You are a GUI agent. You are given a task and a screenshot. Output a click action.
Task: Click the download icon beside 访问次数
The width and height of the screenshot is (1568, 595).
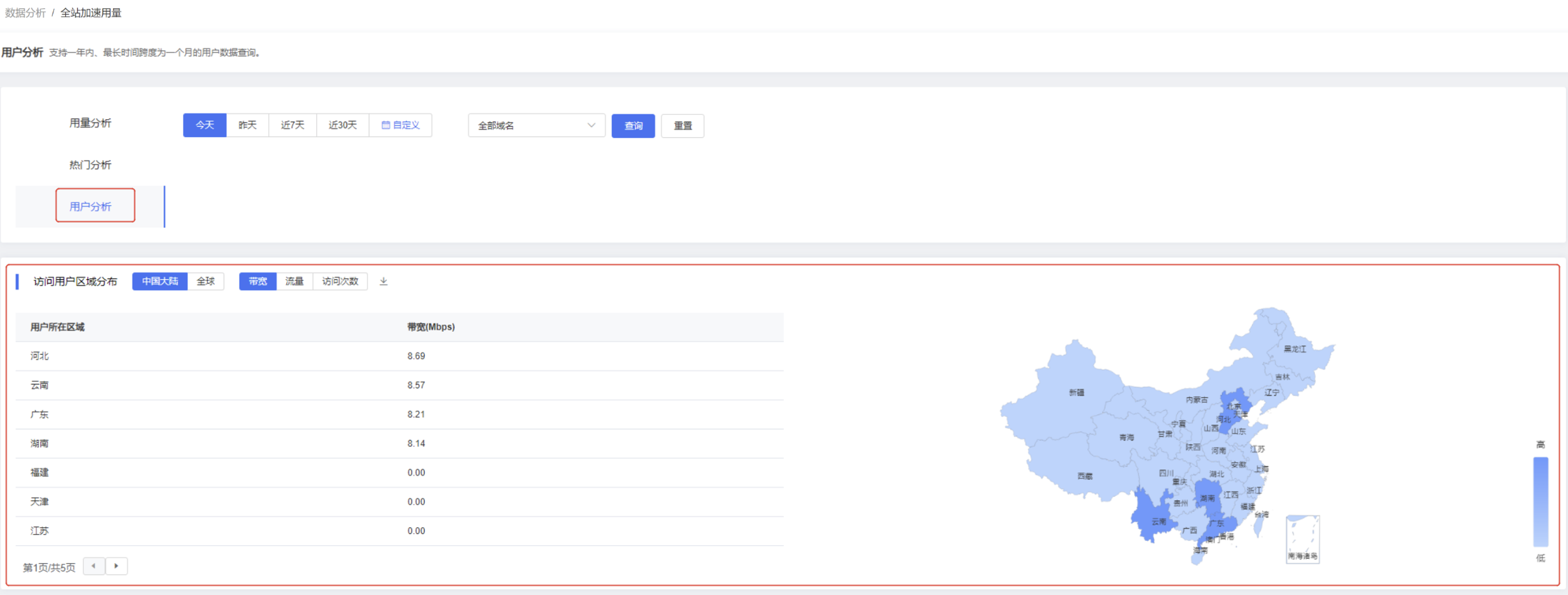pos(383,281)
